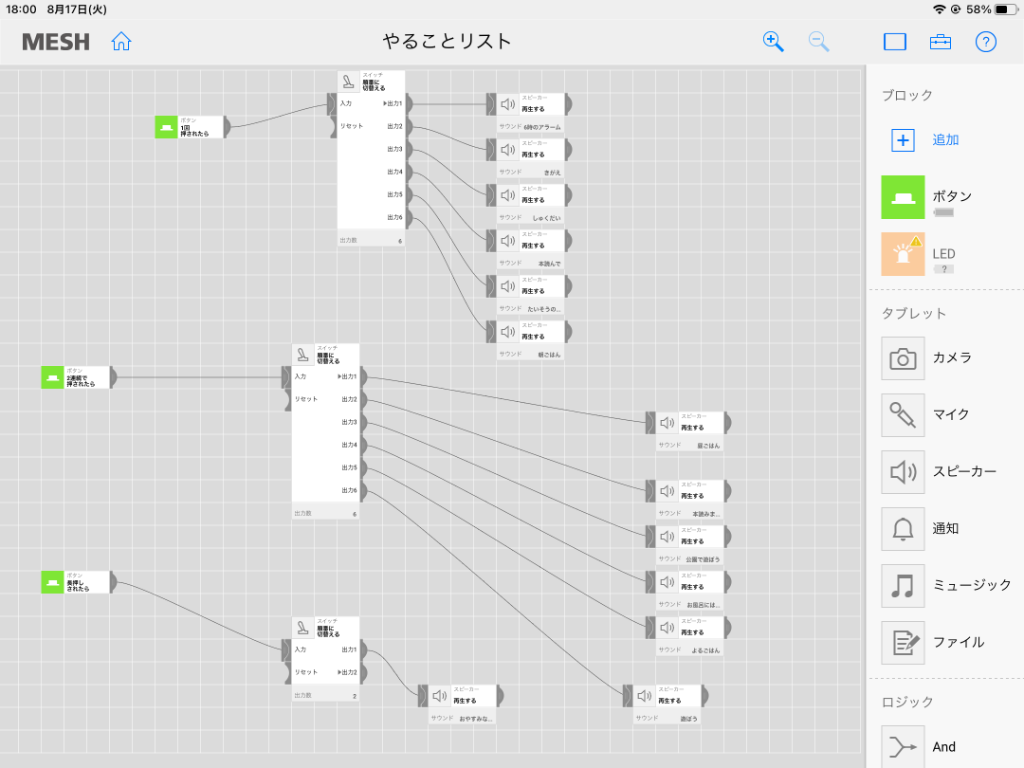Tap the やることリスト recipe title

click(447, 41)
